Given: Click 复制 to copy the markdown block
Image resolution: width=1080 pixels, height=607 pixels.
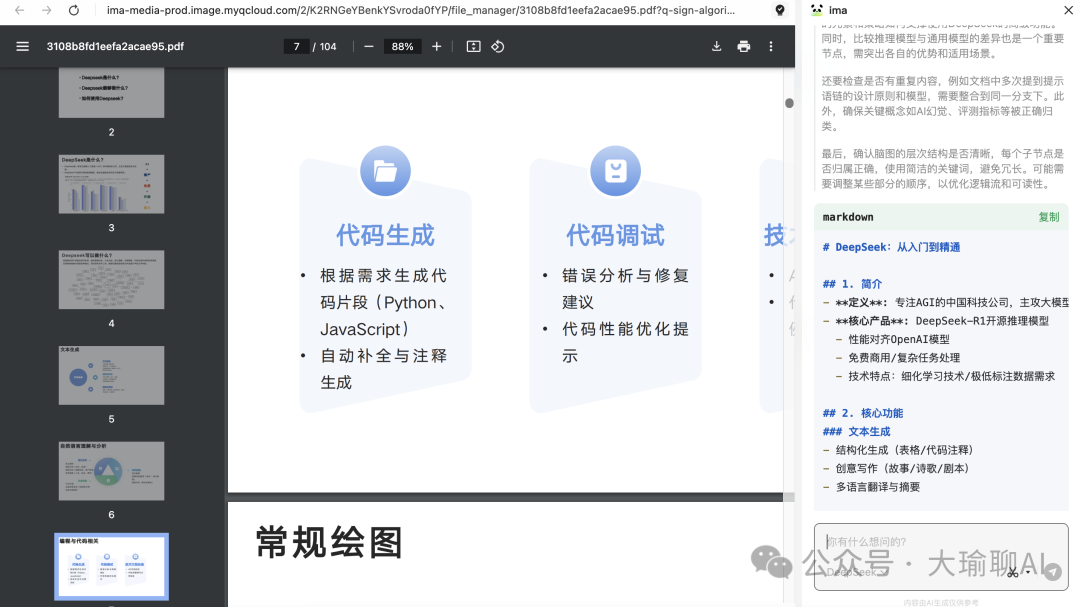Looking at the screenshot, I should pyautogui.click(x=1048, y=217).
